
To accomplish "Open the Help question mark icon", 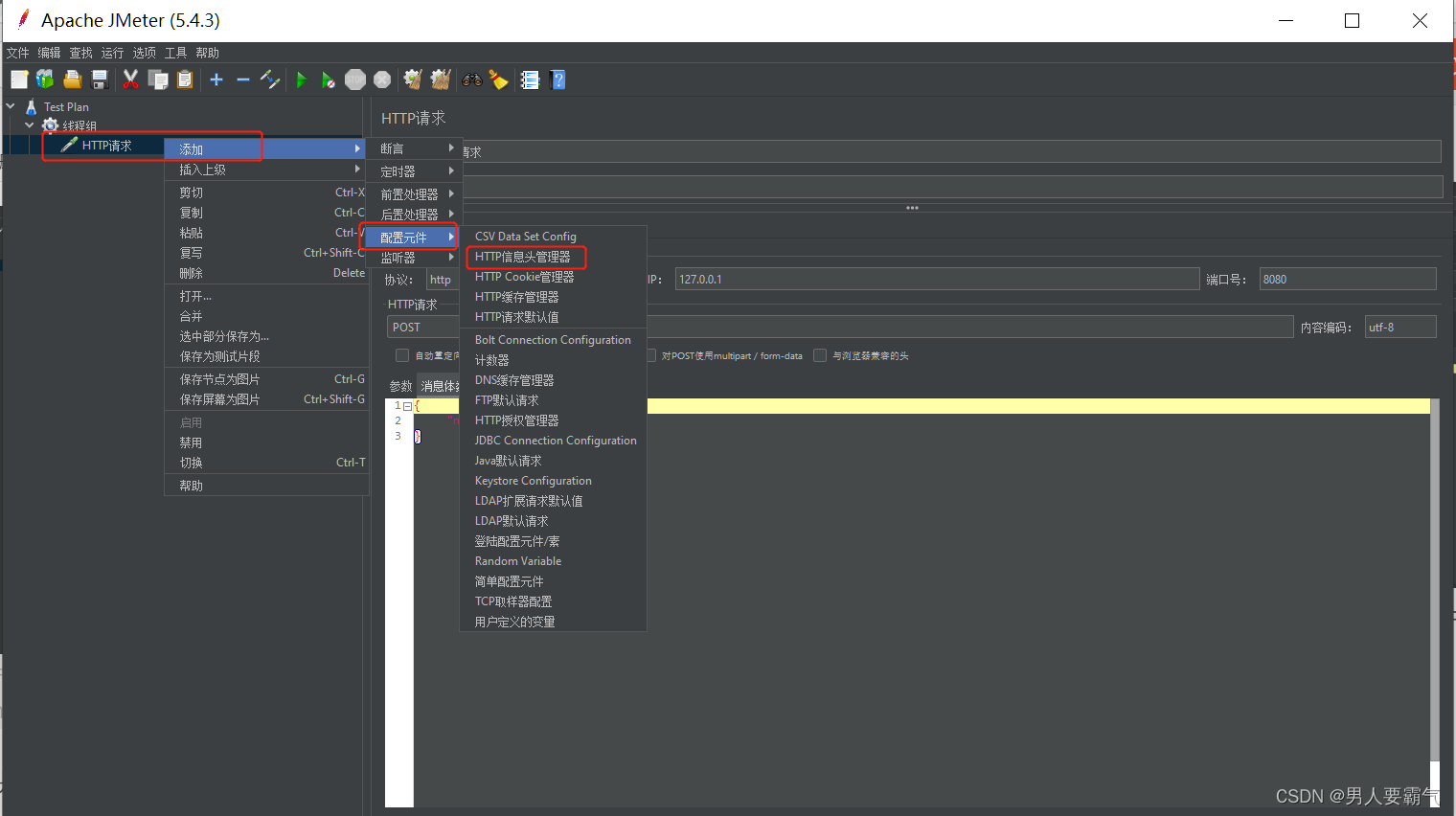I will click(558, 79).
